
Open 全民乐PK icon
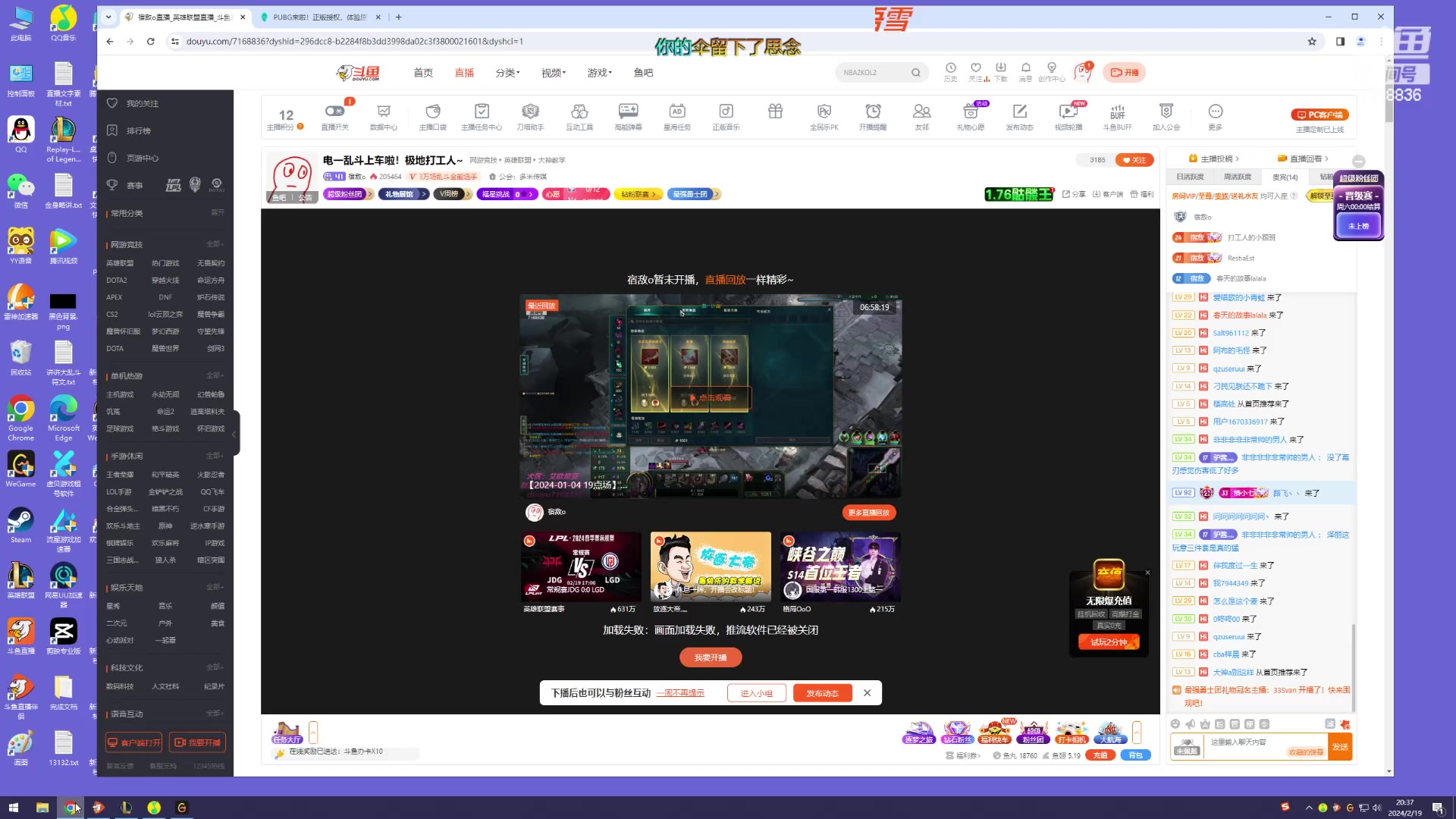(824, 111)
